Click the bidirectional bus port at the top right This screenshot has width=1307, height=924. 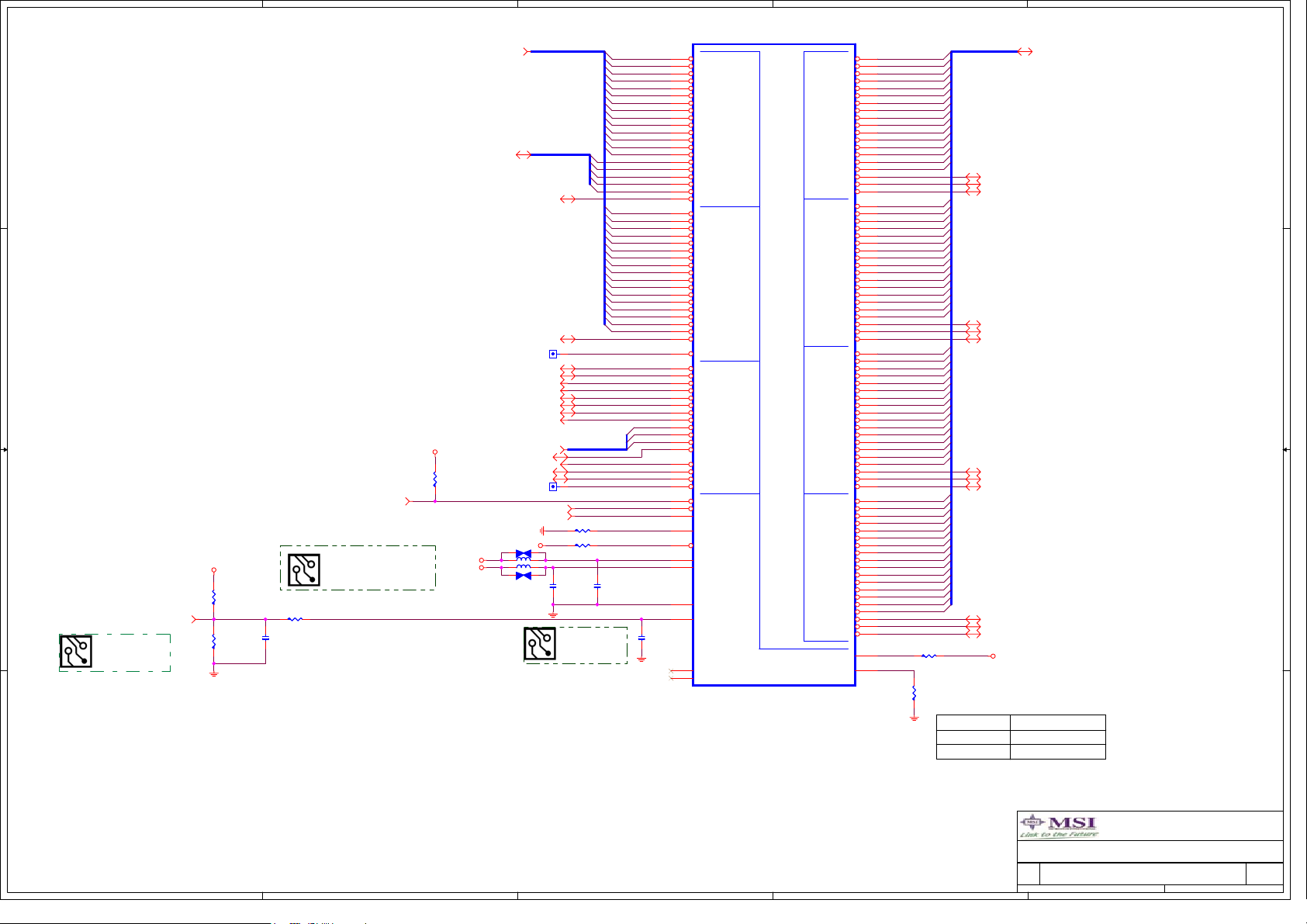click(1025, 51)
